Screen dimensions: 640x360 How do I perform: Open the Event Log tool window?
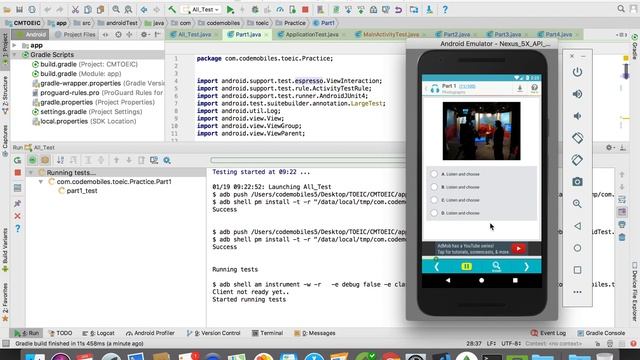[x=549, y=333]
